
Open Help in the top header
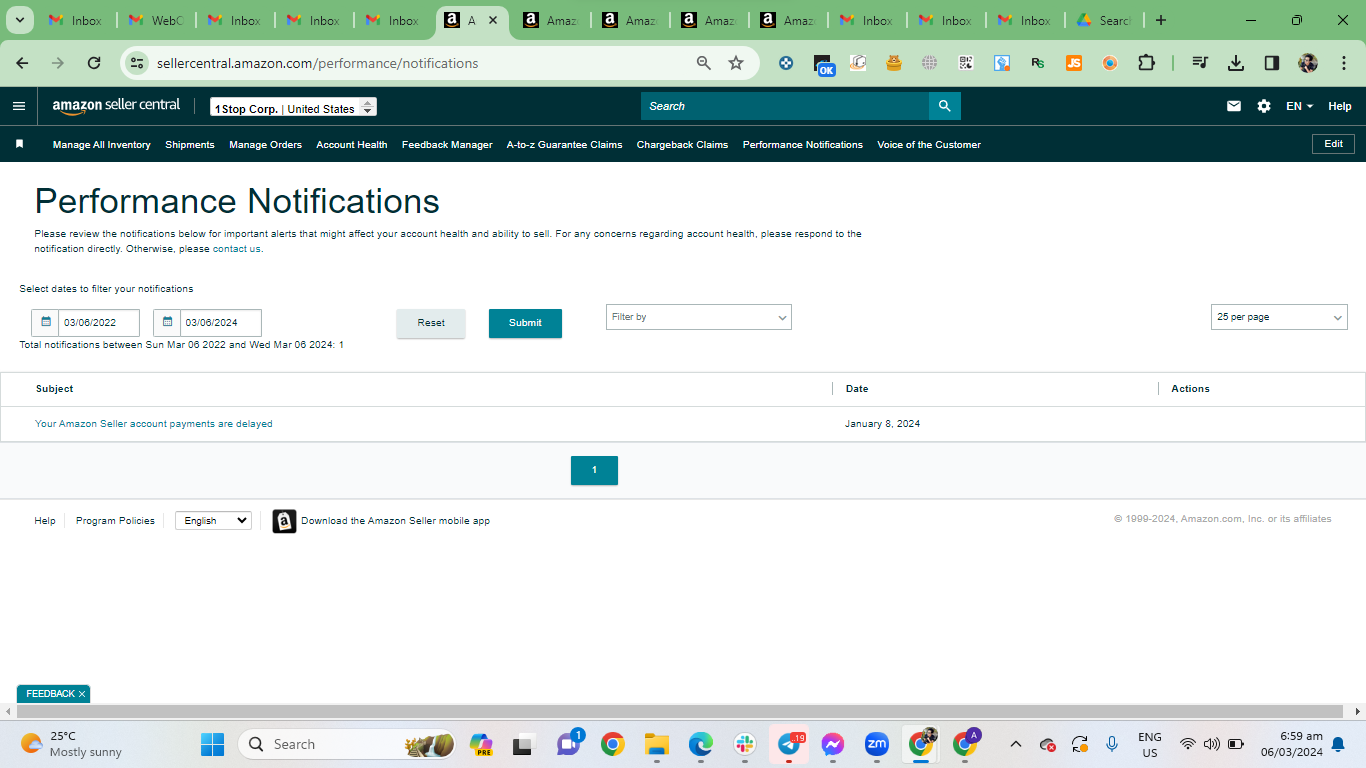point(1340,106)
